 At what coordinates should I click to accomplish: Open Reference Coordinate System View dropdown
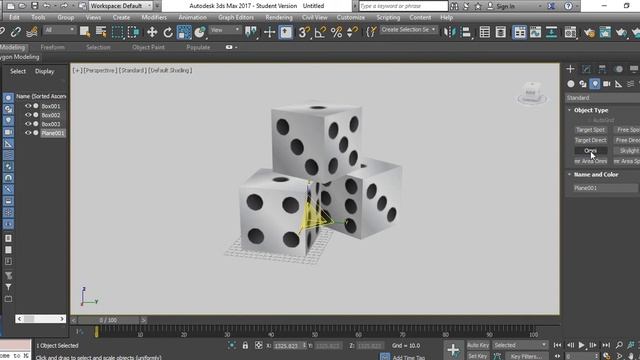(225, 30)
